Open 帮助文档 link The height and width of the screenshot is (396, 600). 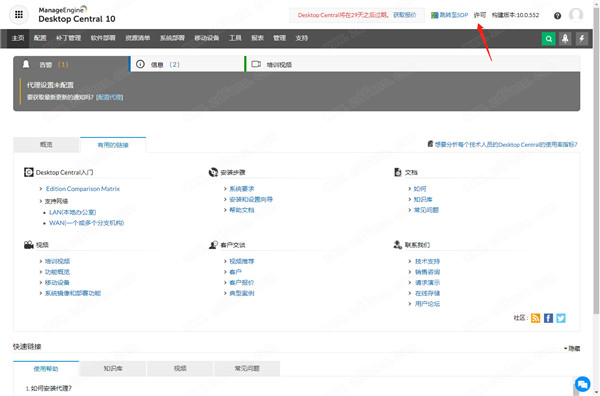click(241, 210)
